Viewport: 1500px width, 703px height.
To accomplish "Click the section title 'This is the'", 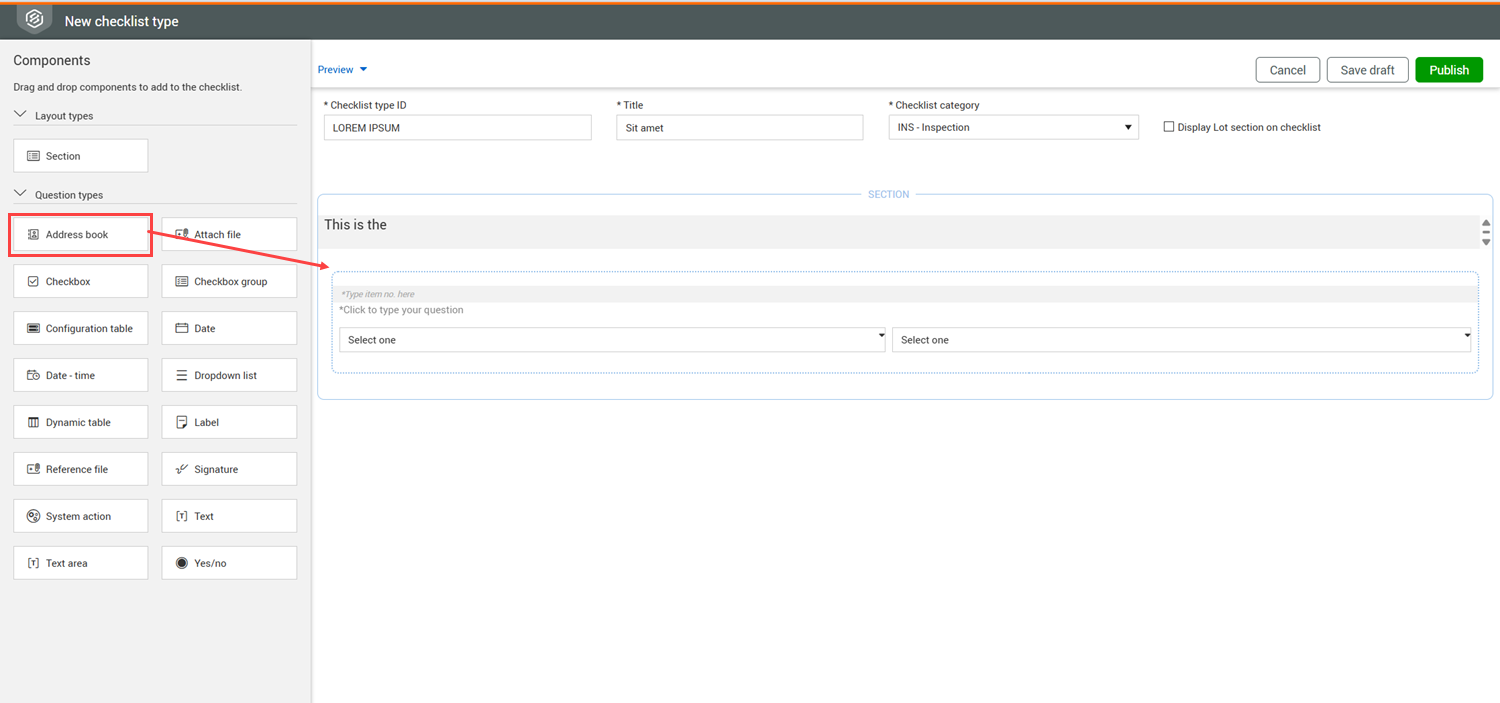I will point(355,225).
